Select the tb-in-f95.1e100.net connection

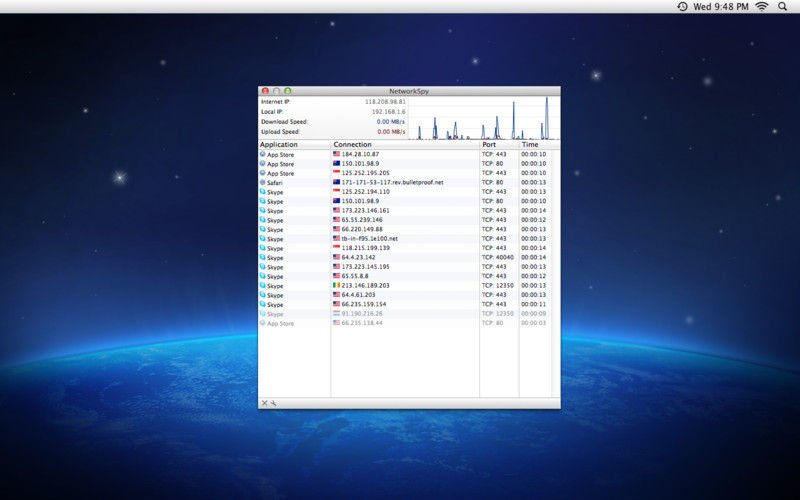click(369, 238)
